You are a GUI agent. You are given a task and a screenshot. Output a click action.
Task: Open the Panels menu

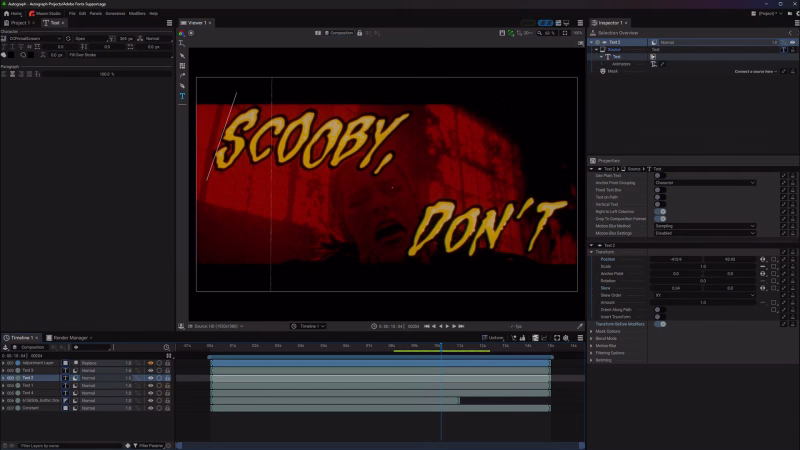[95, 14]
